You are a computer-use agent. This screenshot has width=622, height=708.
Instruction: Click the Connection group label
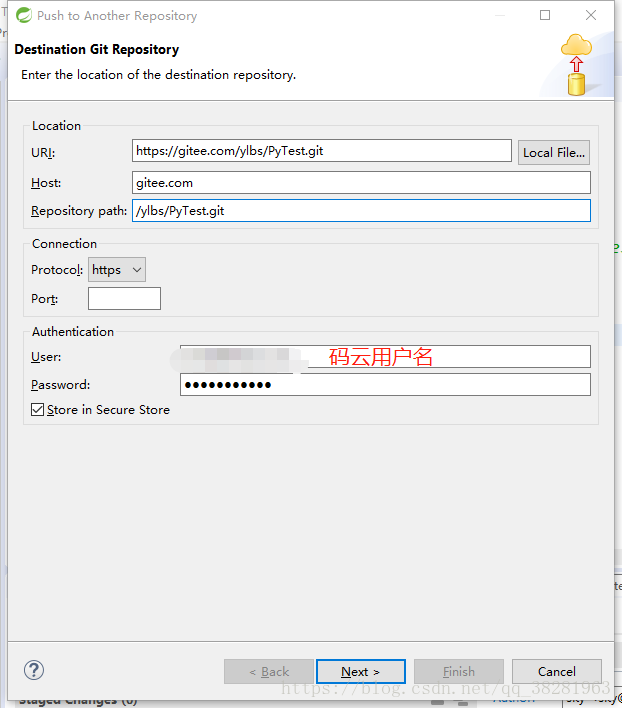coord(65,243)
